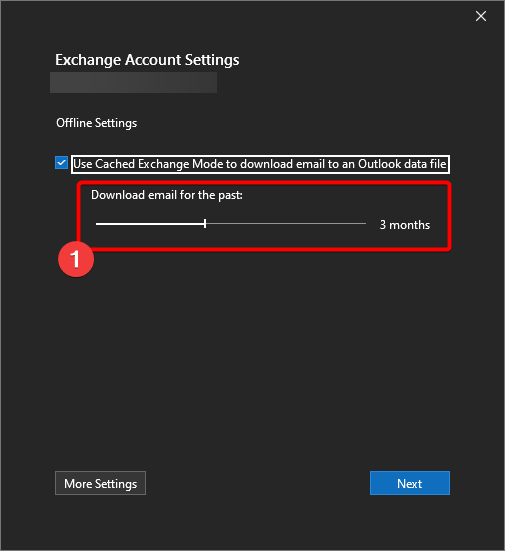Click the word months beside the slider

410,225
